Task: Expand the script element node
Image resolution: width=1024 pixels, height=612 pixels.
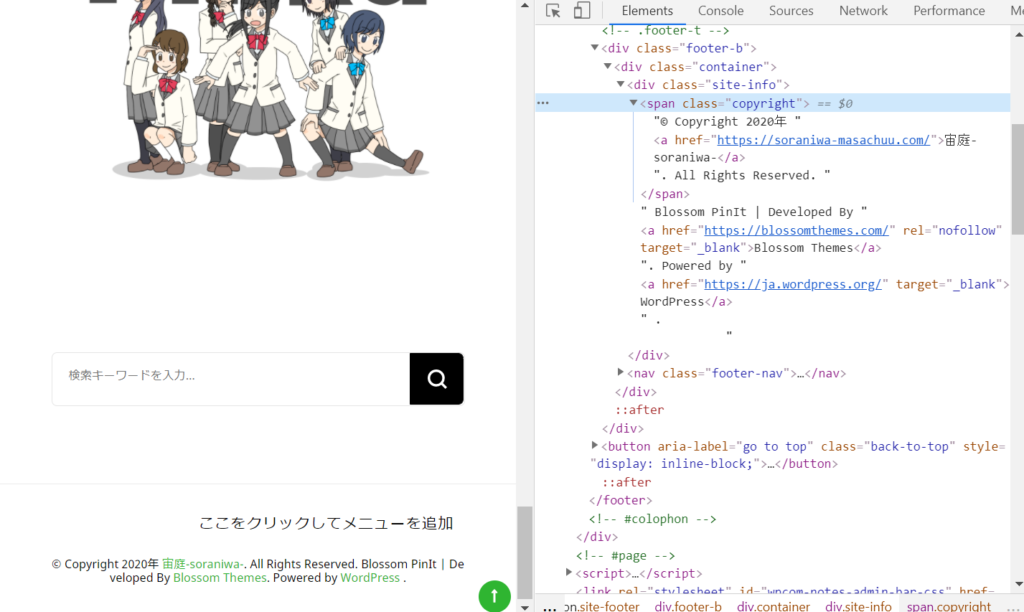Action: 569,573
